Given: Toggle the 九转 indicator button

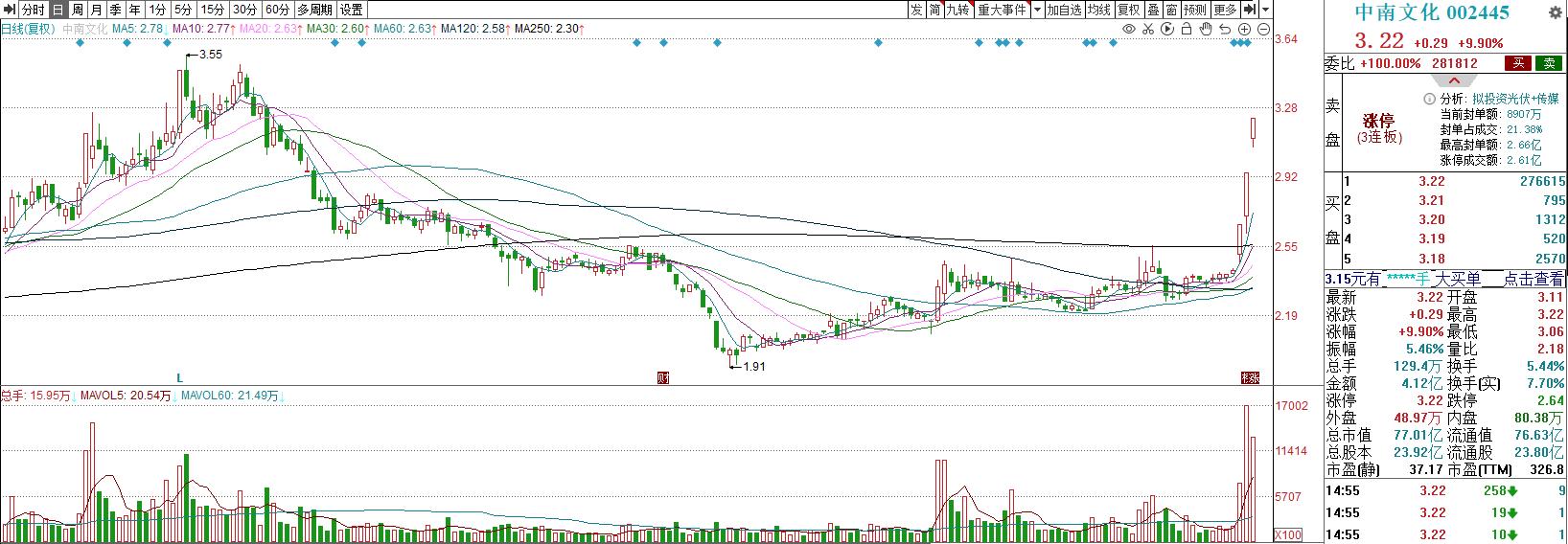Looking at the screenshot, I should (958, 10).
